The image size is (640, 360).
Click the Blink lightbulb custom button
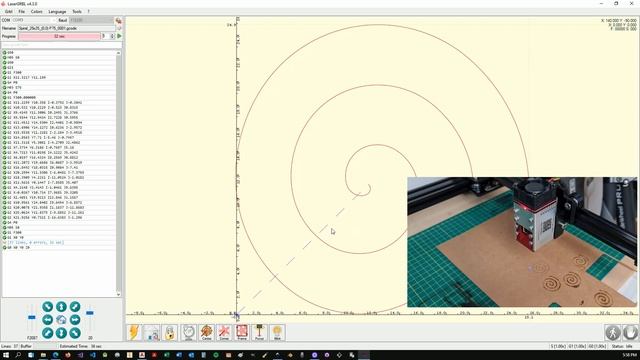(277, 332)
